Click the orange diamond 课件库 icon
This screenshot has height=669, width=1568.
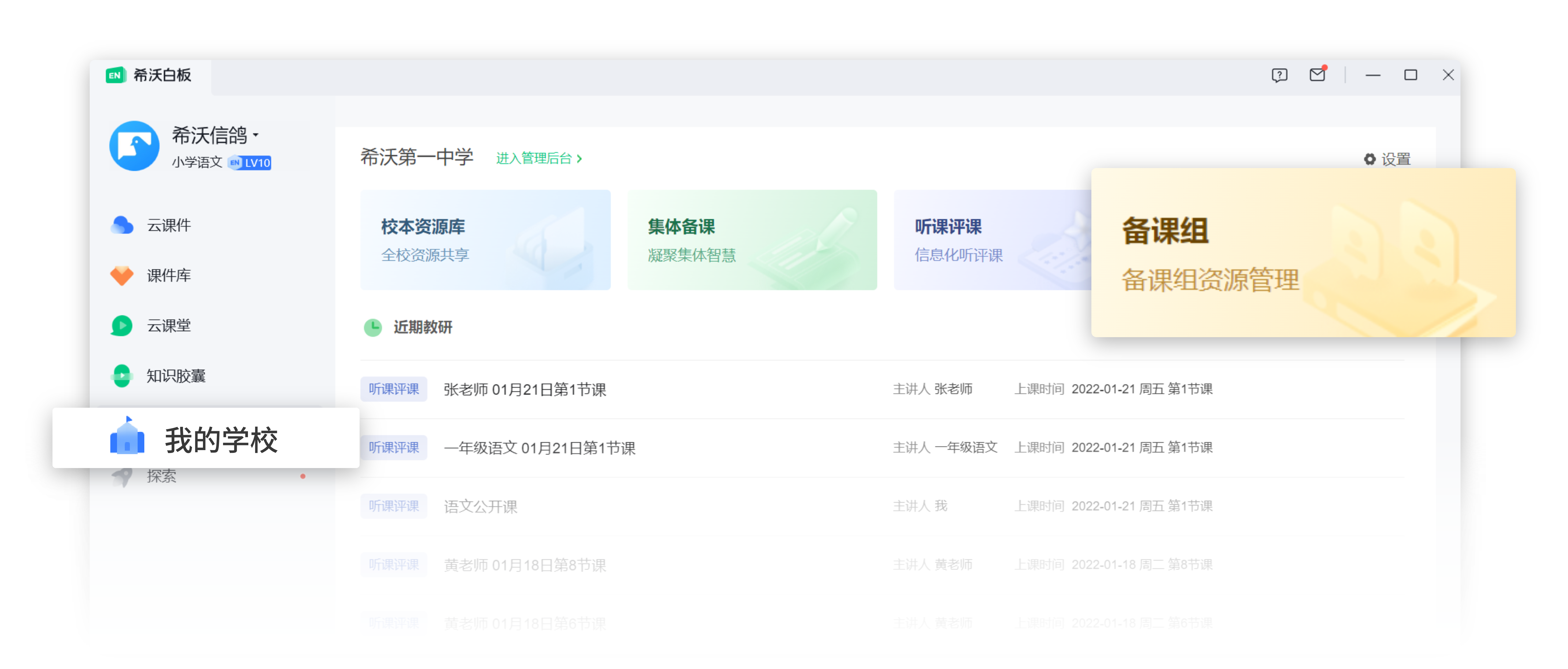tap(122, 276)
